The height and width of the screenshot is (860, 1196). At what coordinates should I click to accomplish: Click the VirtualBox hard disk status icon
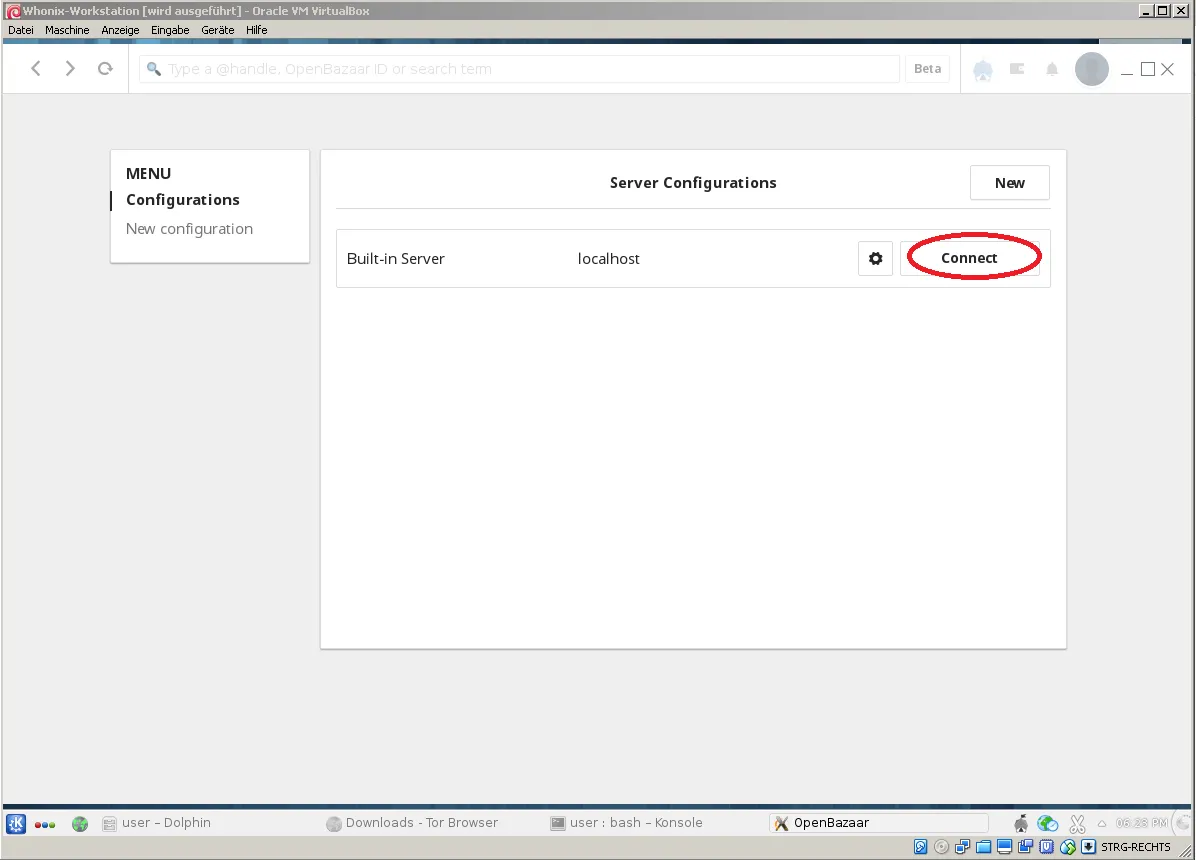pos(921,846)
